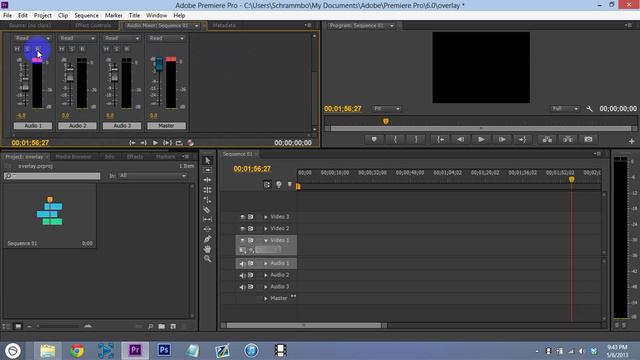Click Mark In button in Program Monitor
This screenshot has width=640, height=360.
(x=395, y=140)
